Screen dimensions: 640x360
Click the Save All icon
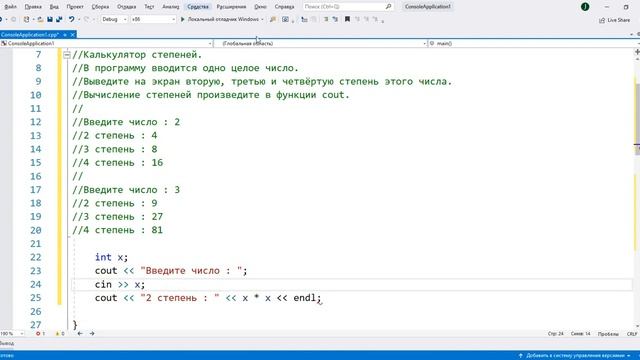[x=59, y=19]
